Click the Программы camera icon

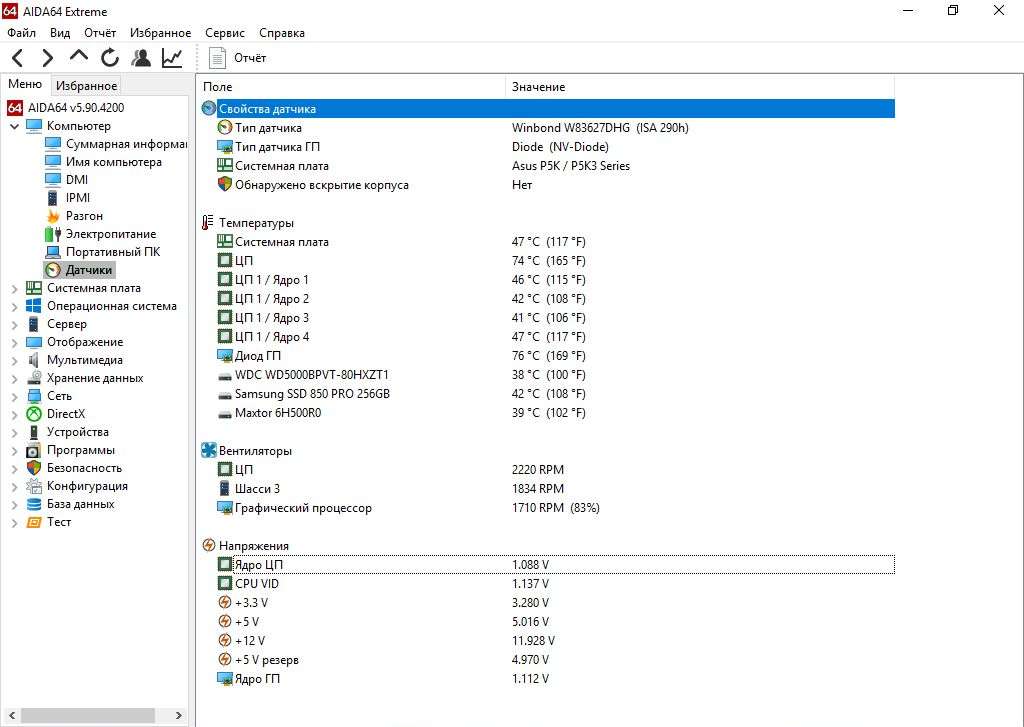coord(34,450)
